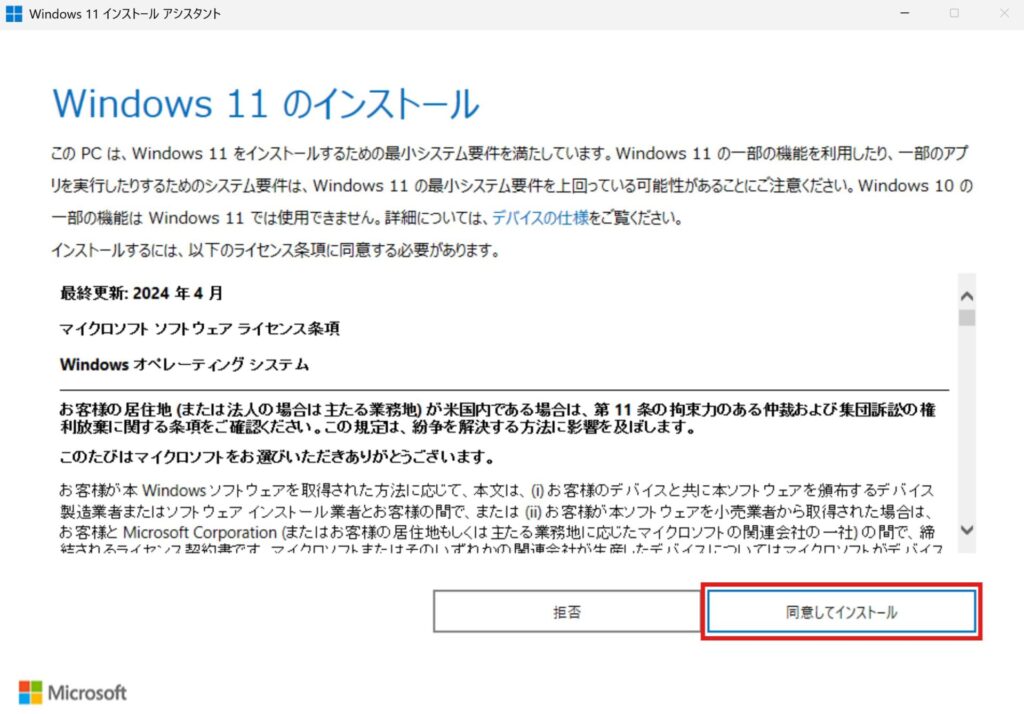
Task: Click the bold arbitration notice paragraph
Action: click(500, 419)
